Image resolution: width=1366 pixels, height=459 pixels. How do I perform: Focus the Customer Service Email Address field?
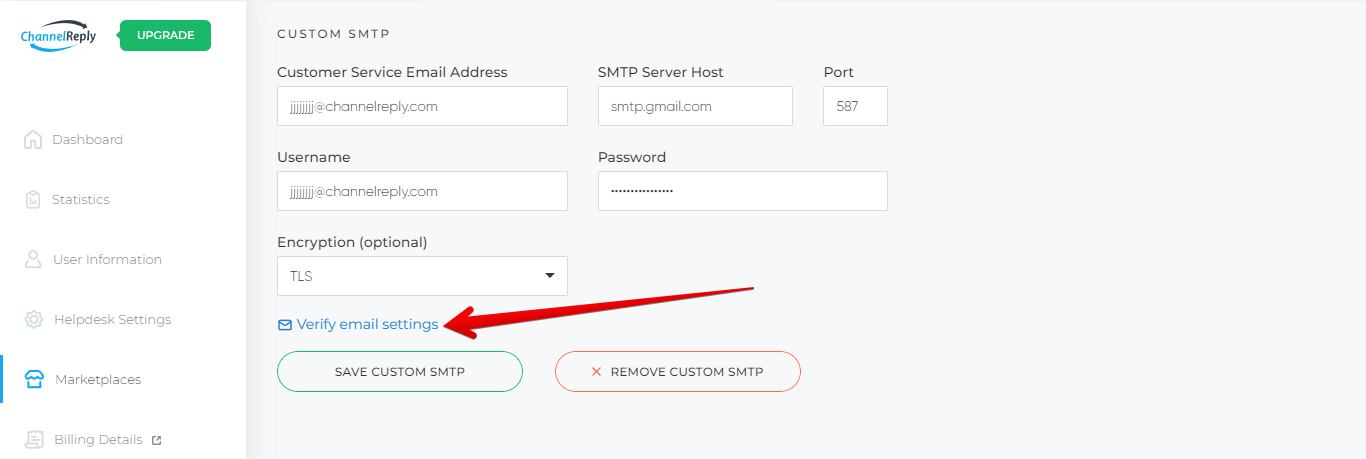[x=422, y=106]
